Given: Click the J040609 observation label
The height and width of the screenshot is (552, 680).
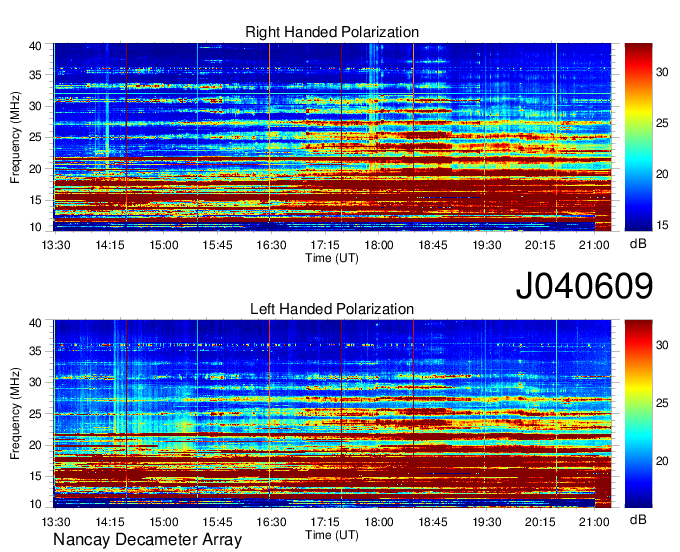Looking at the screenshot, I should coord(584,286).
